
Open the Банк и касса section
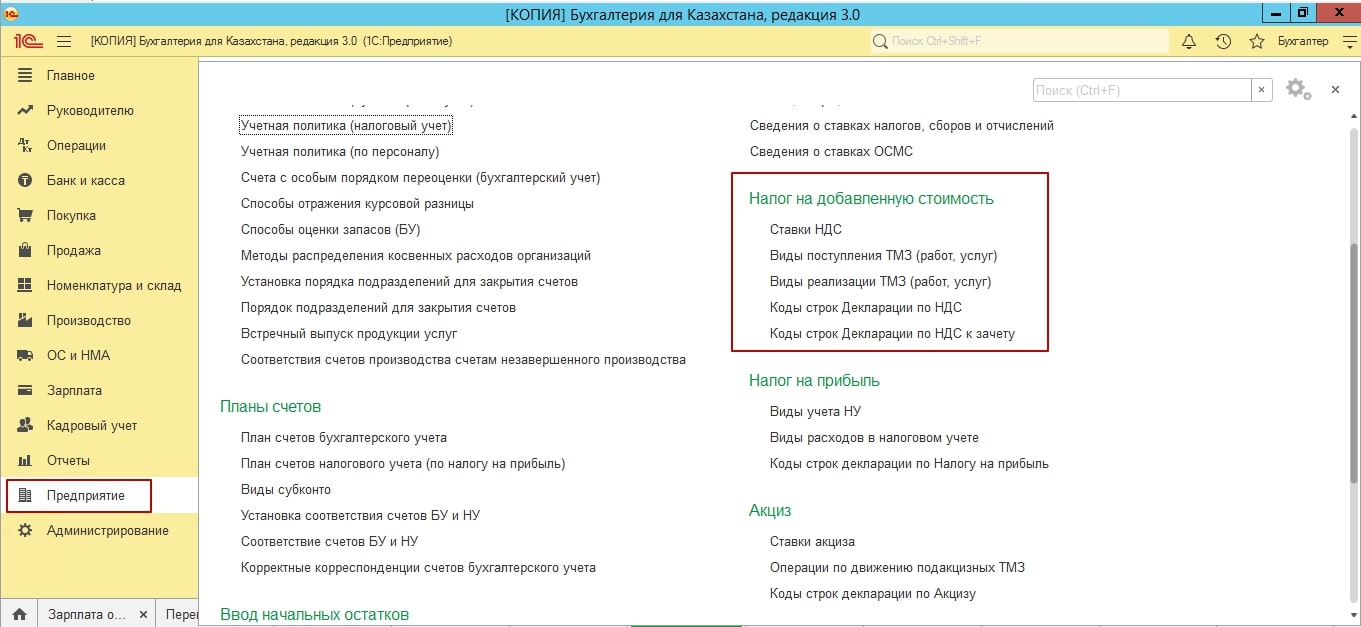(85, 181)
